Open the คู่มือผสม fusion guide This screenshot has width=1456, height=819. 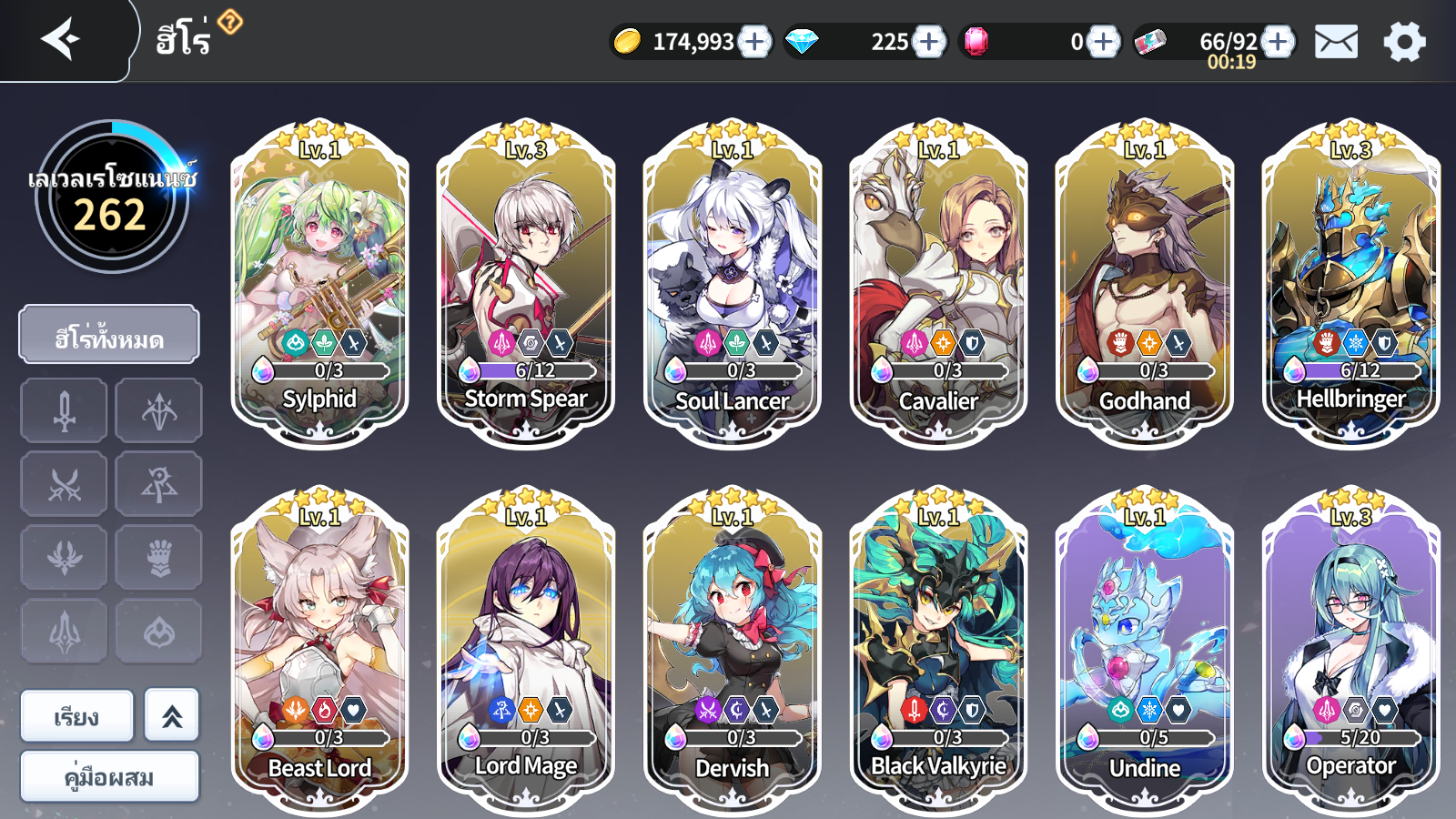(109, 777)
